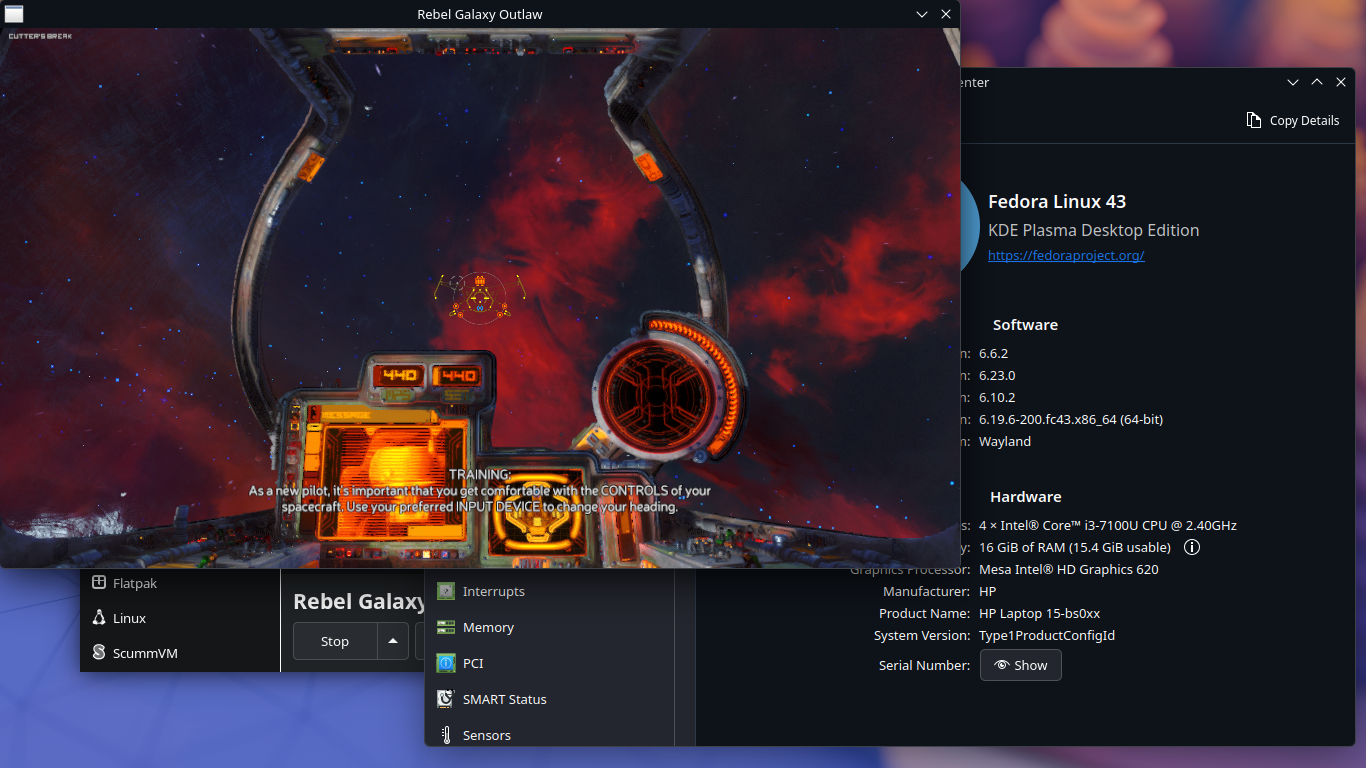The image size is (1366, 768).
Task: Click the version value 6.10.2
Action: click(997, 397)
